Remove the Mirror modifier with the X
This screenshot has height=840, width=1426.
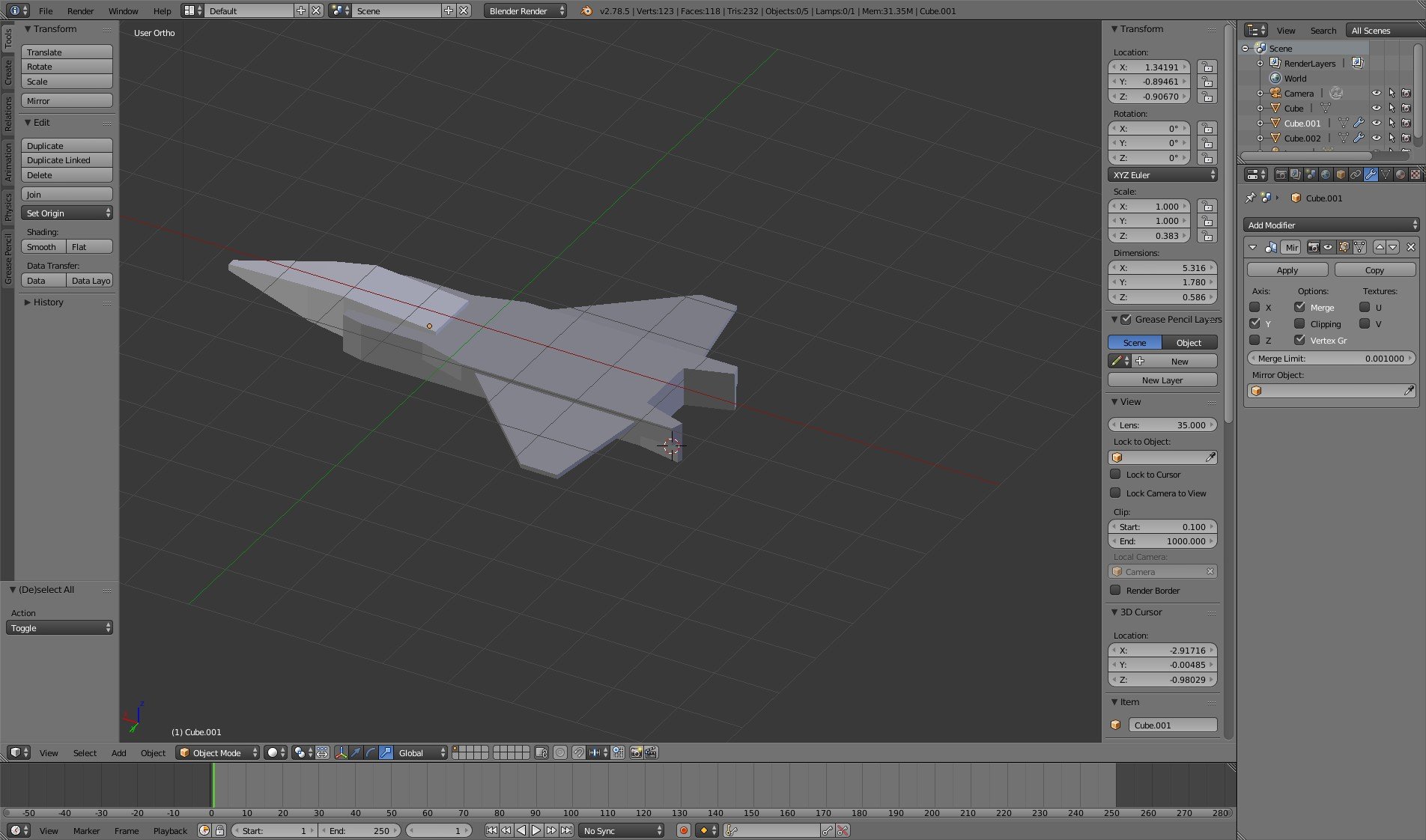(x=1411, y=247)
